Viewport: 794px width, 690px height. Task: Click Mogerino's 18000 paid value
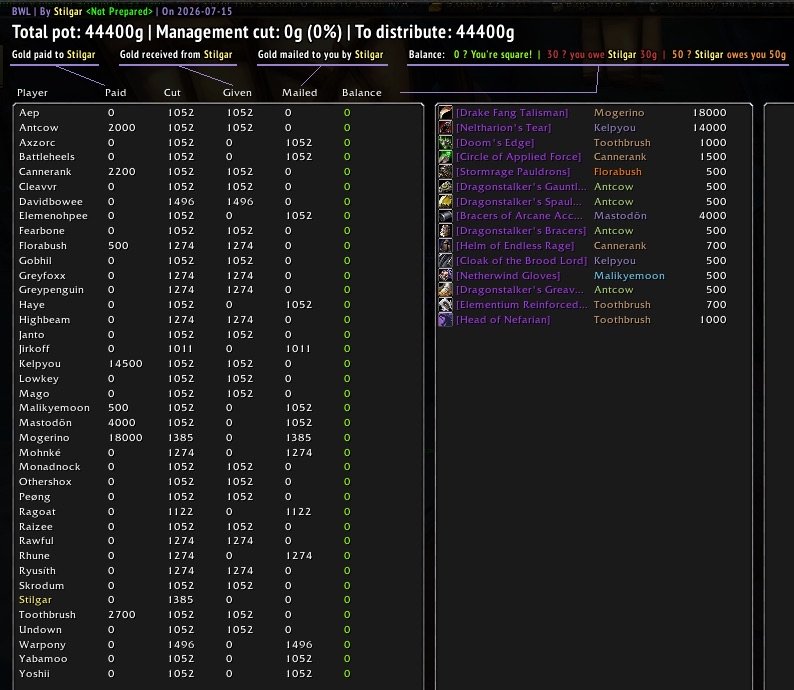[x=125, y=437]
